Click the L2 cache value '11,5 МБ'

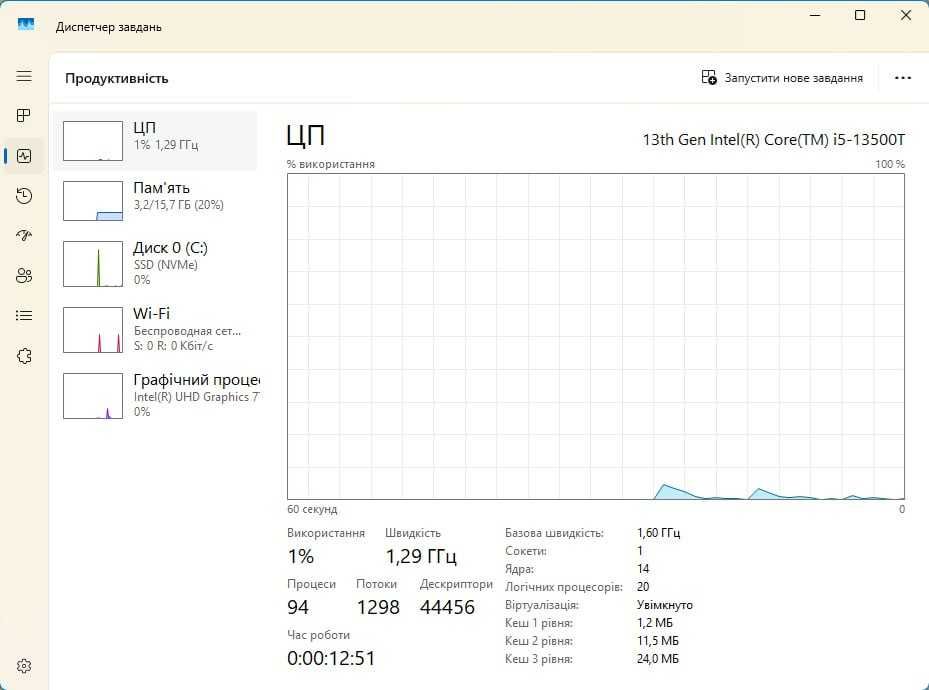[658, 641]
